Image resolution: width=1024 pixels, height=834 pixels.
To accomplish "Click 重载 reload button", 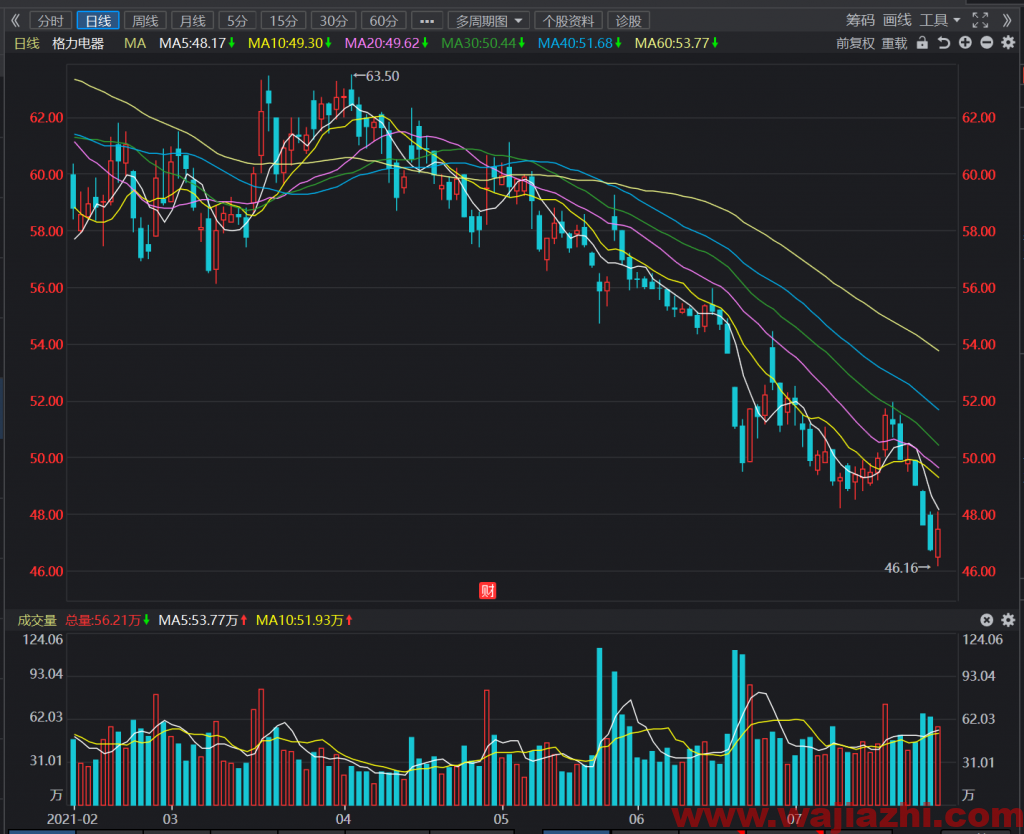I will (895, 44).
